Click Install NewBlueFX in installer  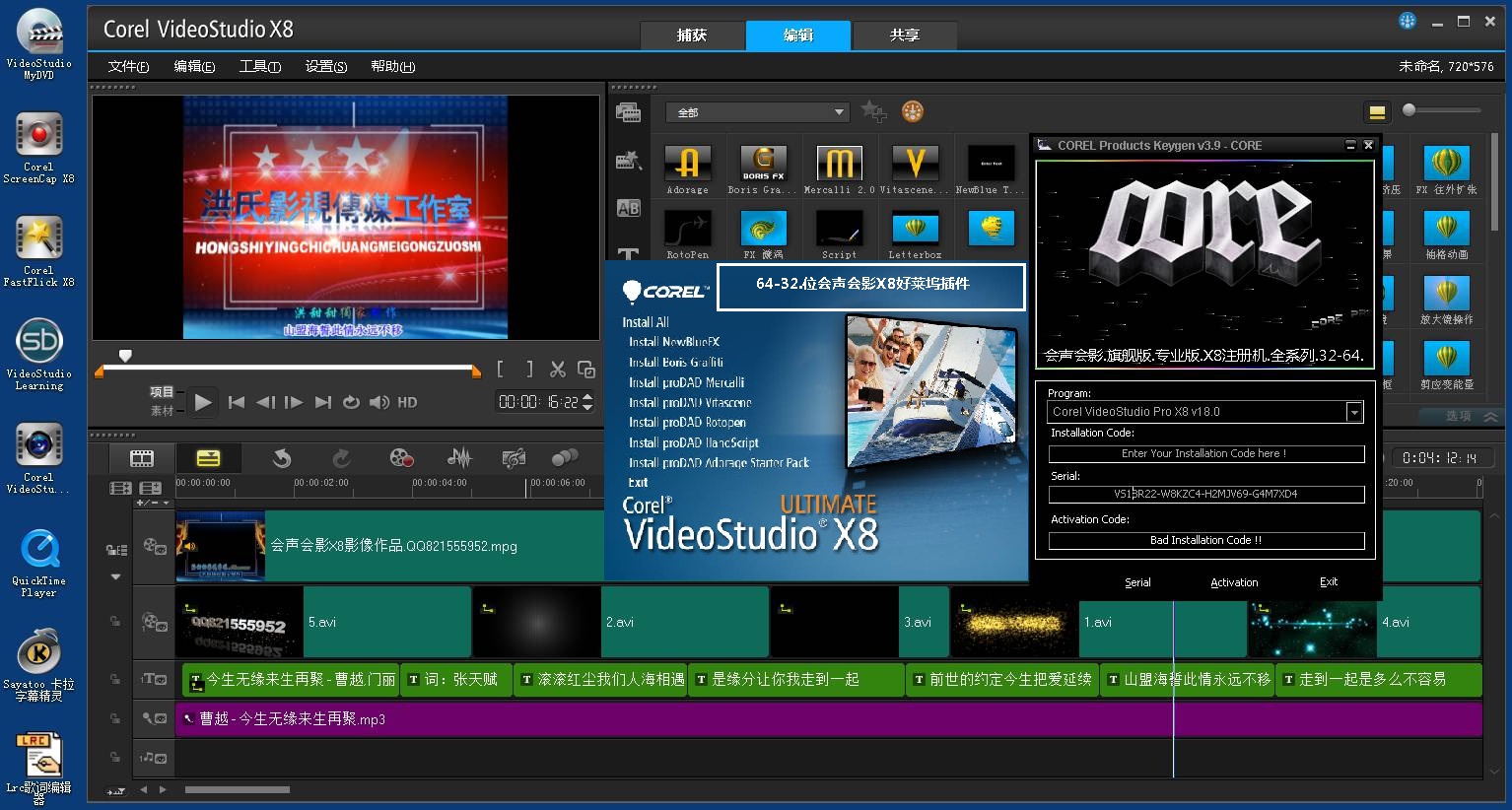[674, 342]
